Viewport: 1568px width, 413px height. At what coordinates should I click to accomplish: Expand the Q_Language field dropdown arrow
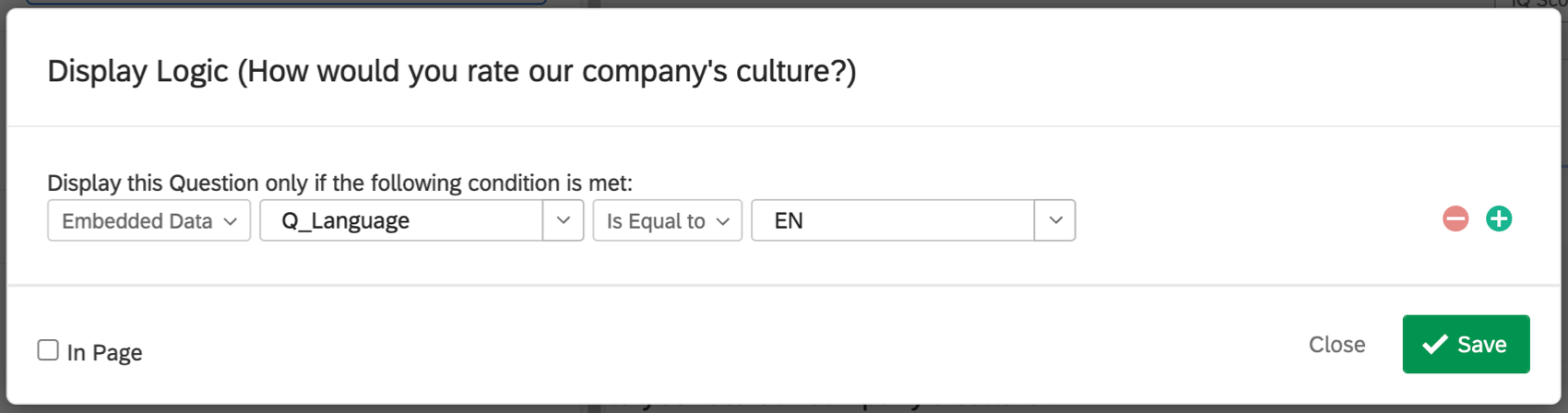(563, 220)
